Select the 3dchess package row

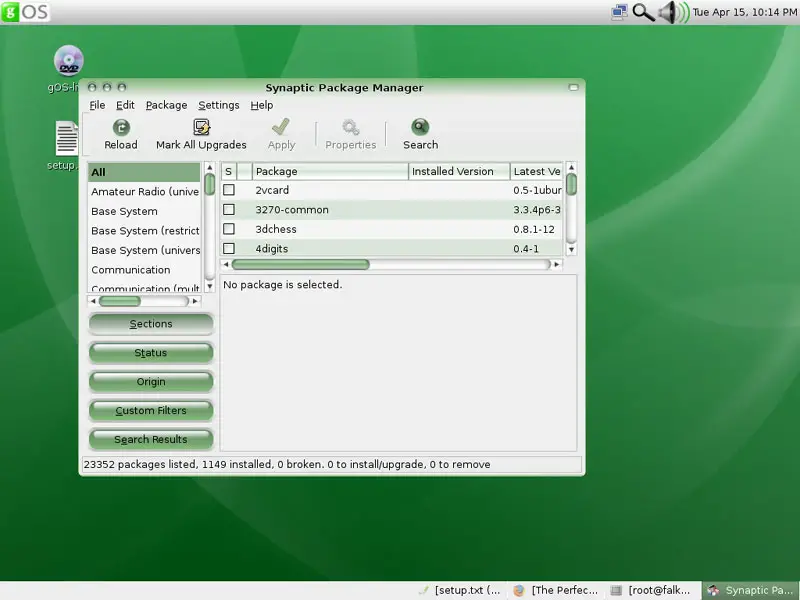[x=392, y=229]
